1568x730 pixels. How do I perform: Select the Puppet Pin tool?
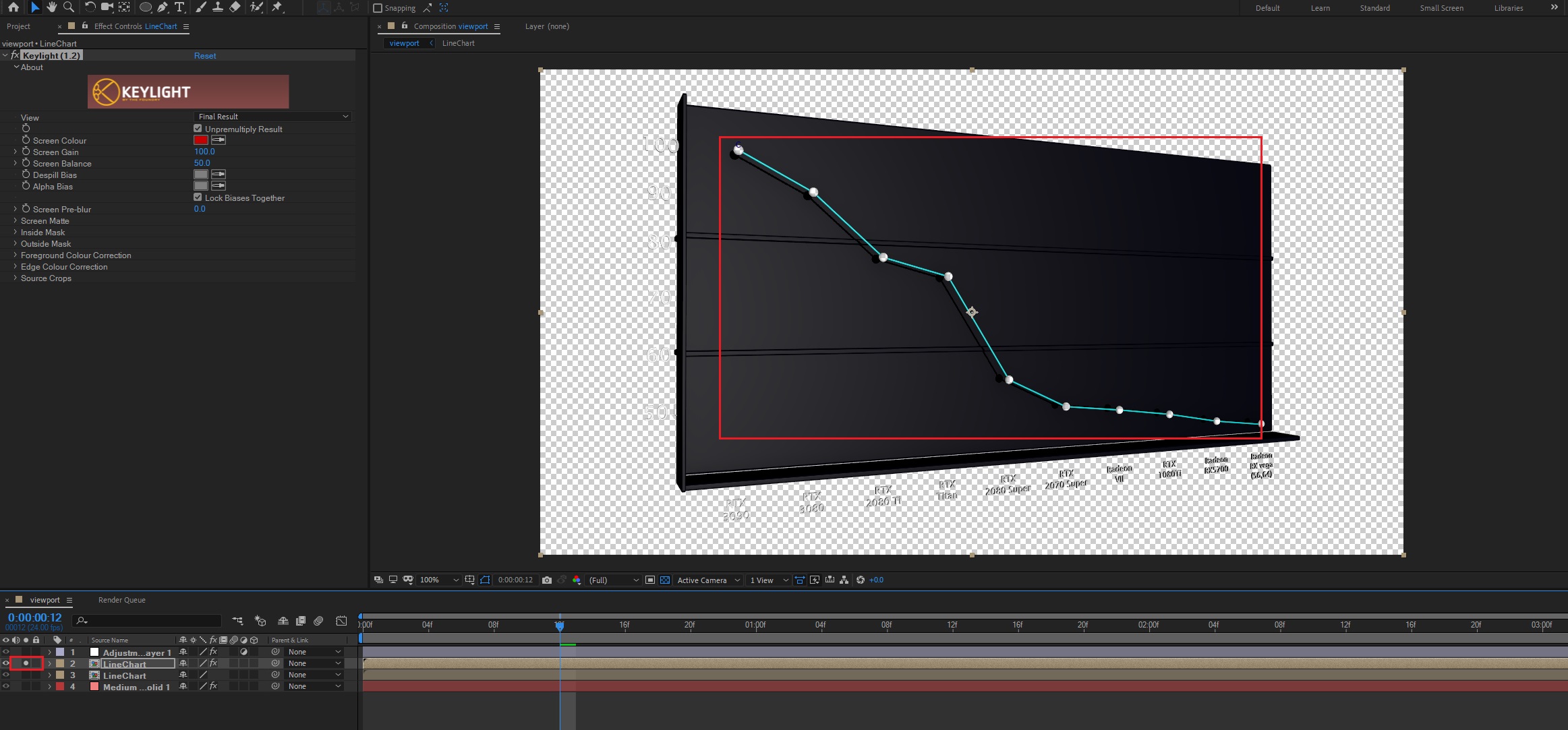coord(277,7)
